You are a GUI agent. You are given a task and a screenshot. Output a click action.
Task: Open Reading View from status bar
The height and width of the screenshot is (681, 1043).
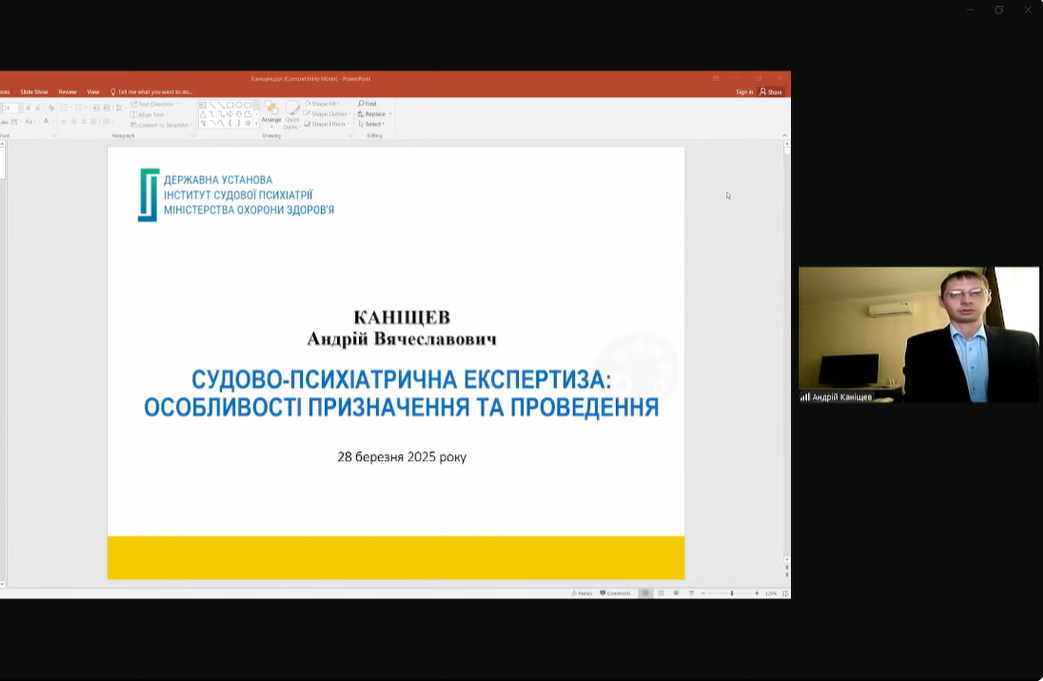(676, 593)
